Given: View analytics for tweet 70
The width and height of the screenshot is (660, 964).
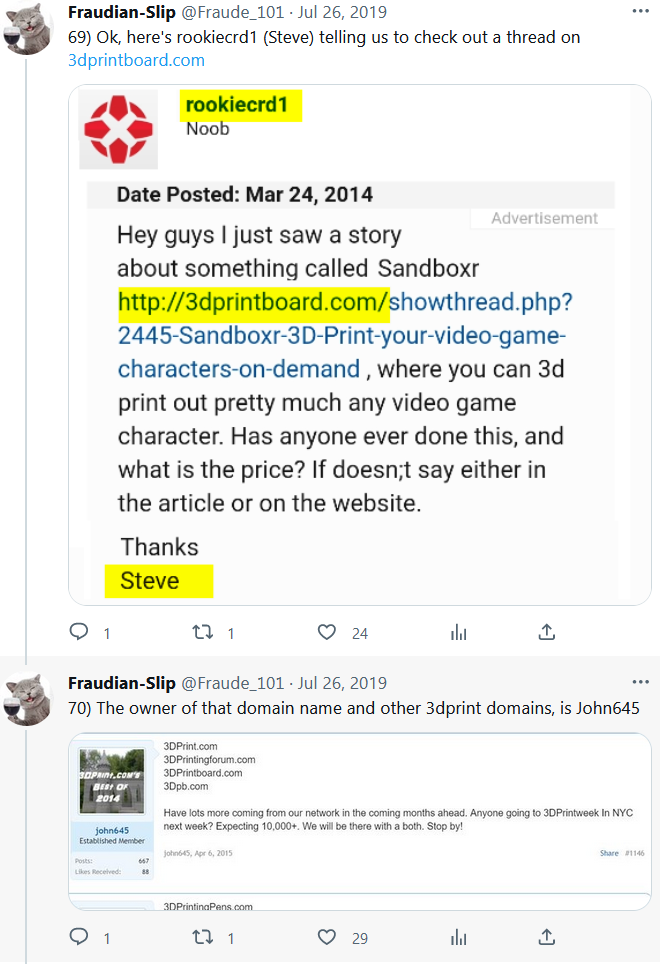Looking at the screenshot, I should [459, 937].
